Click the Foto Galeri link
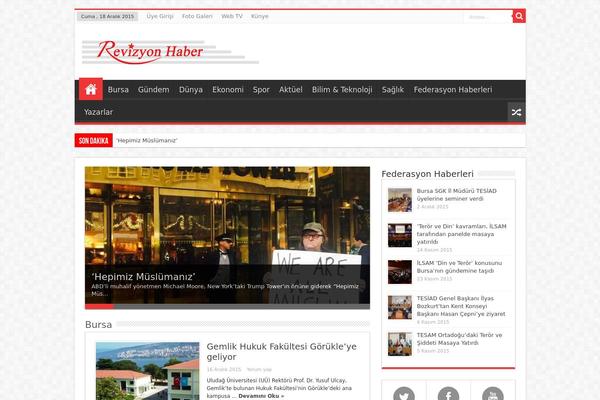 (197, 16)
